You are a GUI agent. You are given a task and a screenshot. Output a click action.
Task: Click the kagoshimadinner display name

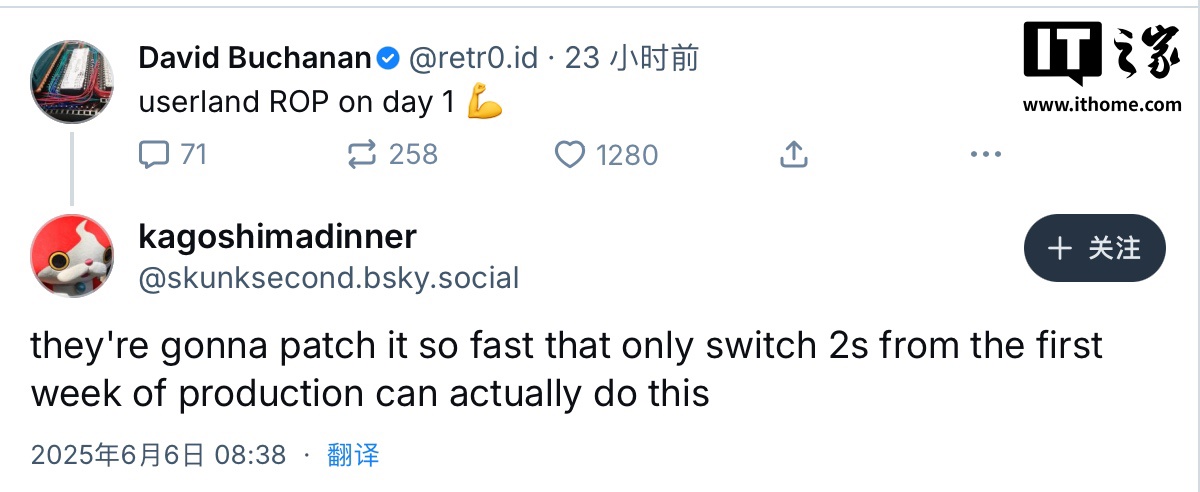coord(276,236)
